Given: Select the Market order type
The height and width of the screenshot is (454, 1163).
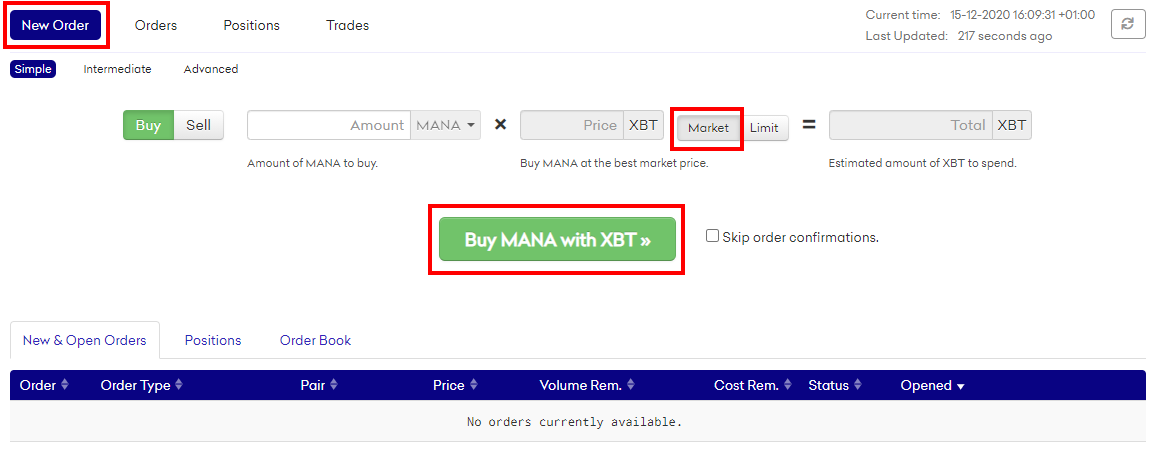Looking at the screenshot, I should (x=708, y=128).
